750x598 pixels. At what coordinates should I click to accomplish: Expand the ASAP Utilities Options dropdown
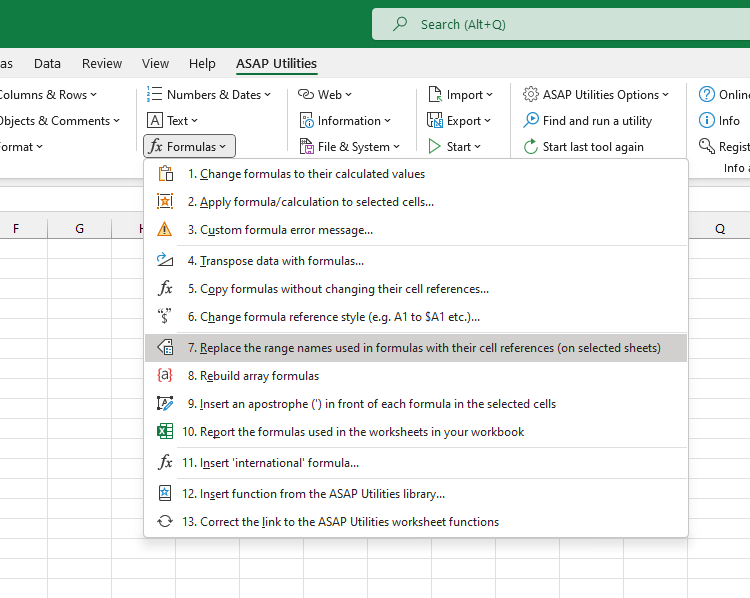coord(596,95)
